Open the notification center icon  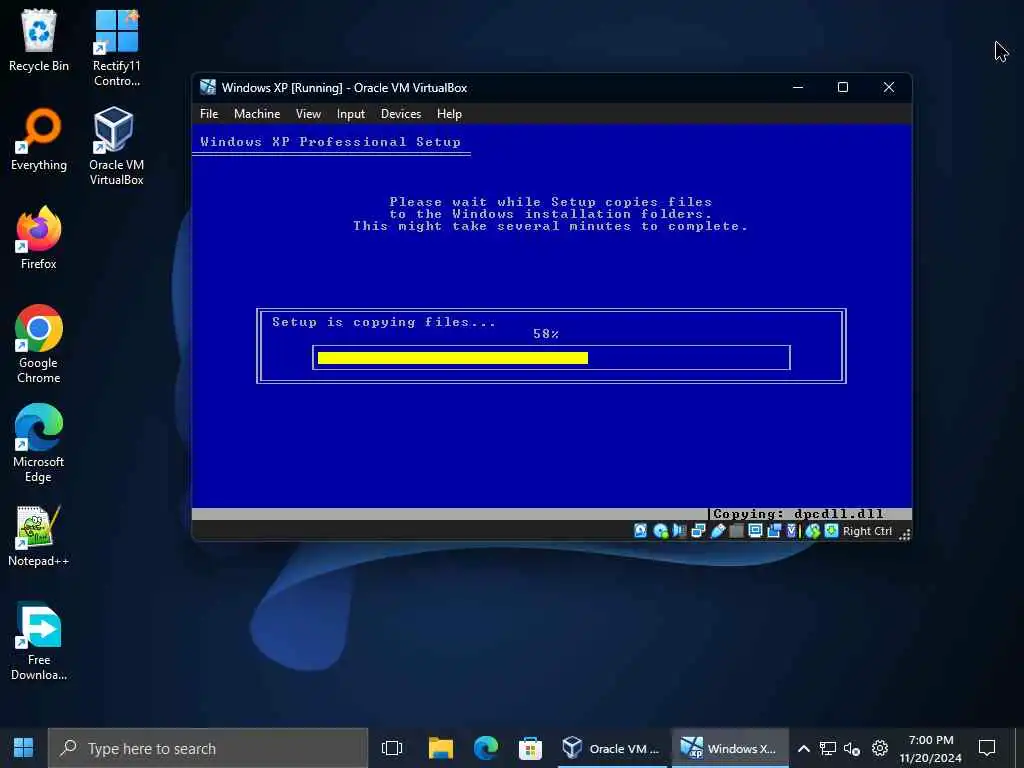pyautogui.click(x=987, y=747)
